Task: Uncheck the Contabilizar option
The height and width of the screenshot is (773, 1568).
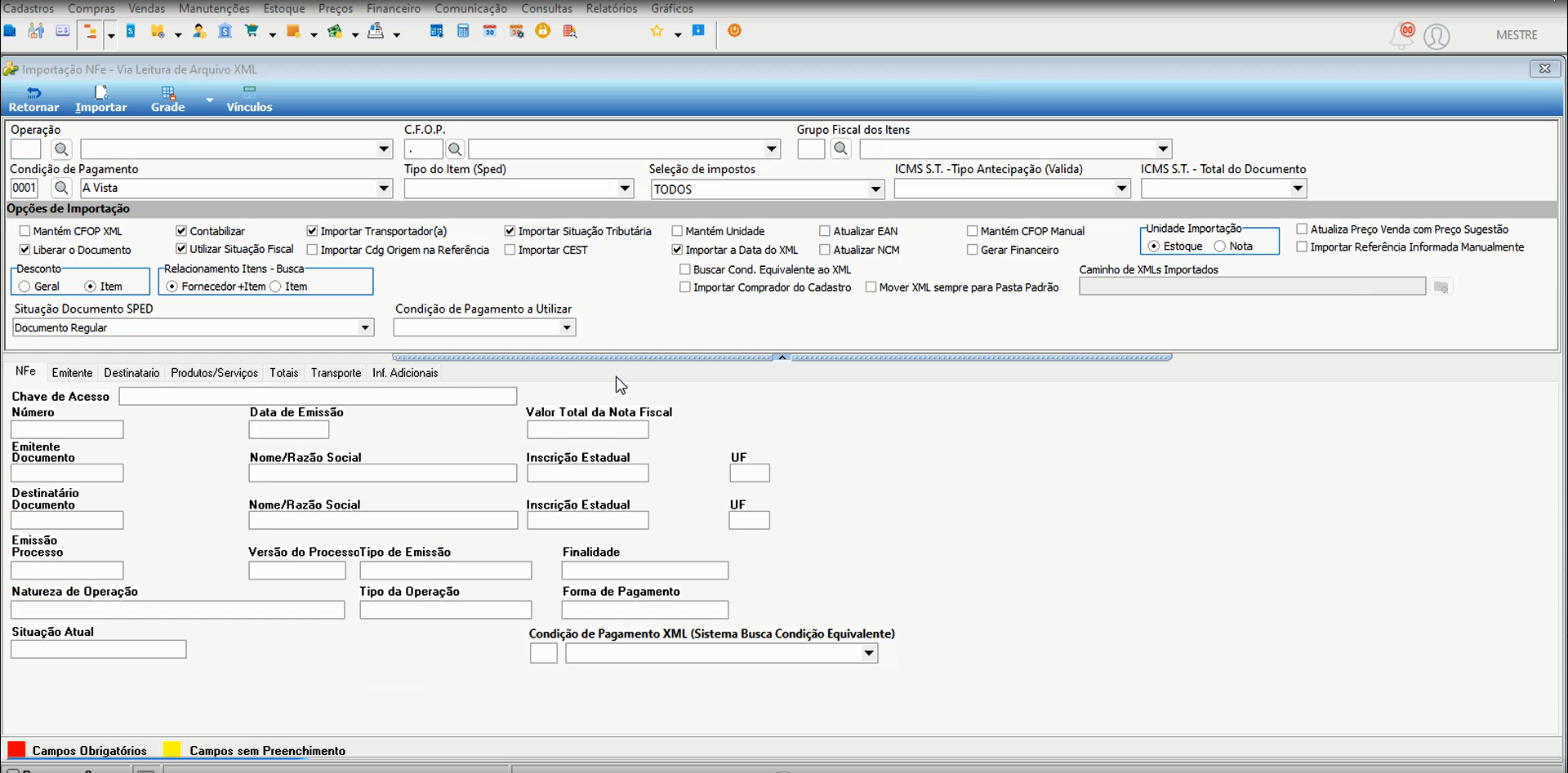Action: pos(181,231)
